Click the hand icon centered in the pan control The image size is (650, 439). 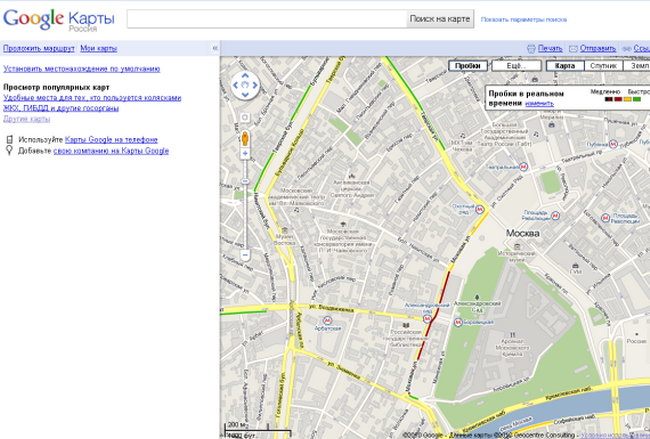click(x=245, y=85)
